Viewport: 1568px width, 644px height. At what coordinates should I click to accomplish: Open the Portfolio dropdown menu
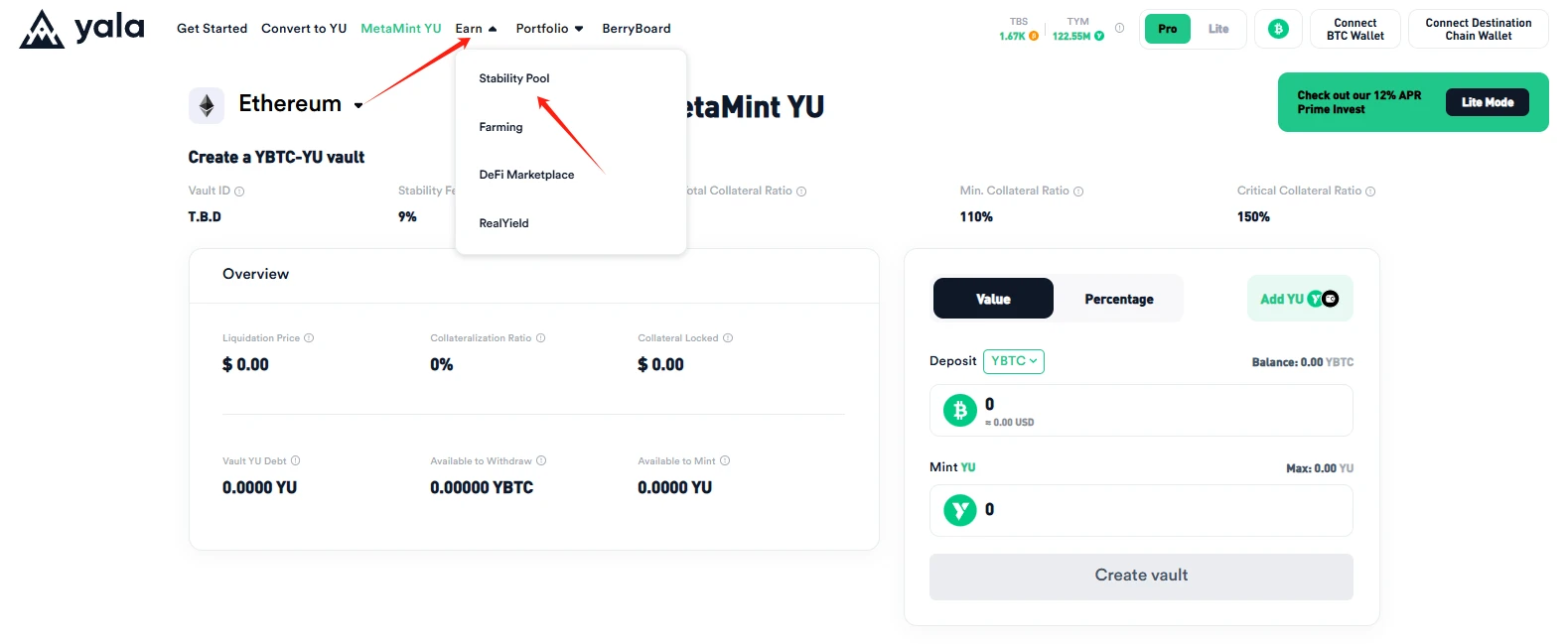click(x=549, y=29)
